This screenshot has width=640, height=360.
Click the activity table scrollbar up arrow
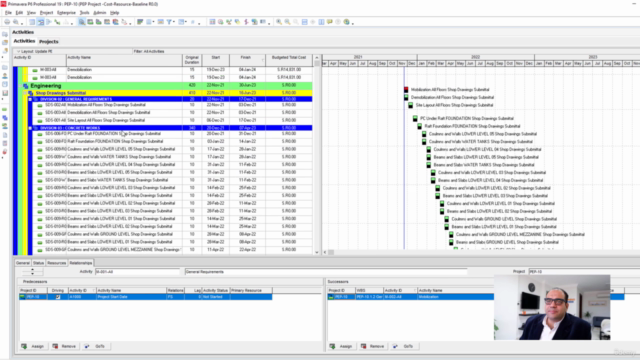click(317, 58)
